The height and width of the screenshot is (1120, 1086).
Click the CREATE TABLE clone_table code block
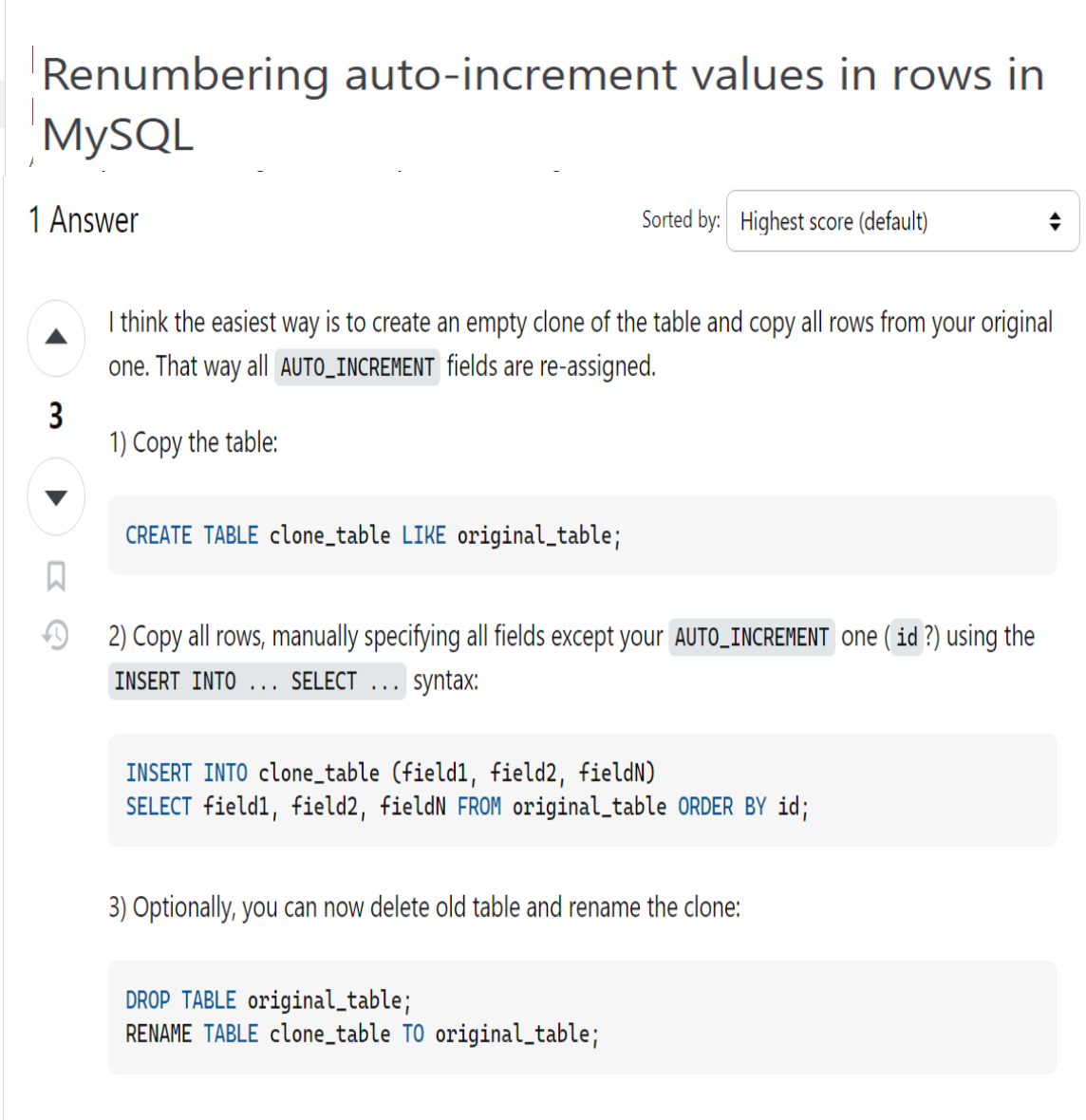point(581,535)
